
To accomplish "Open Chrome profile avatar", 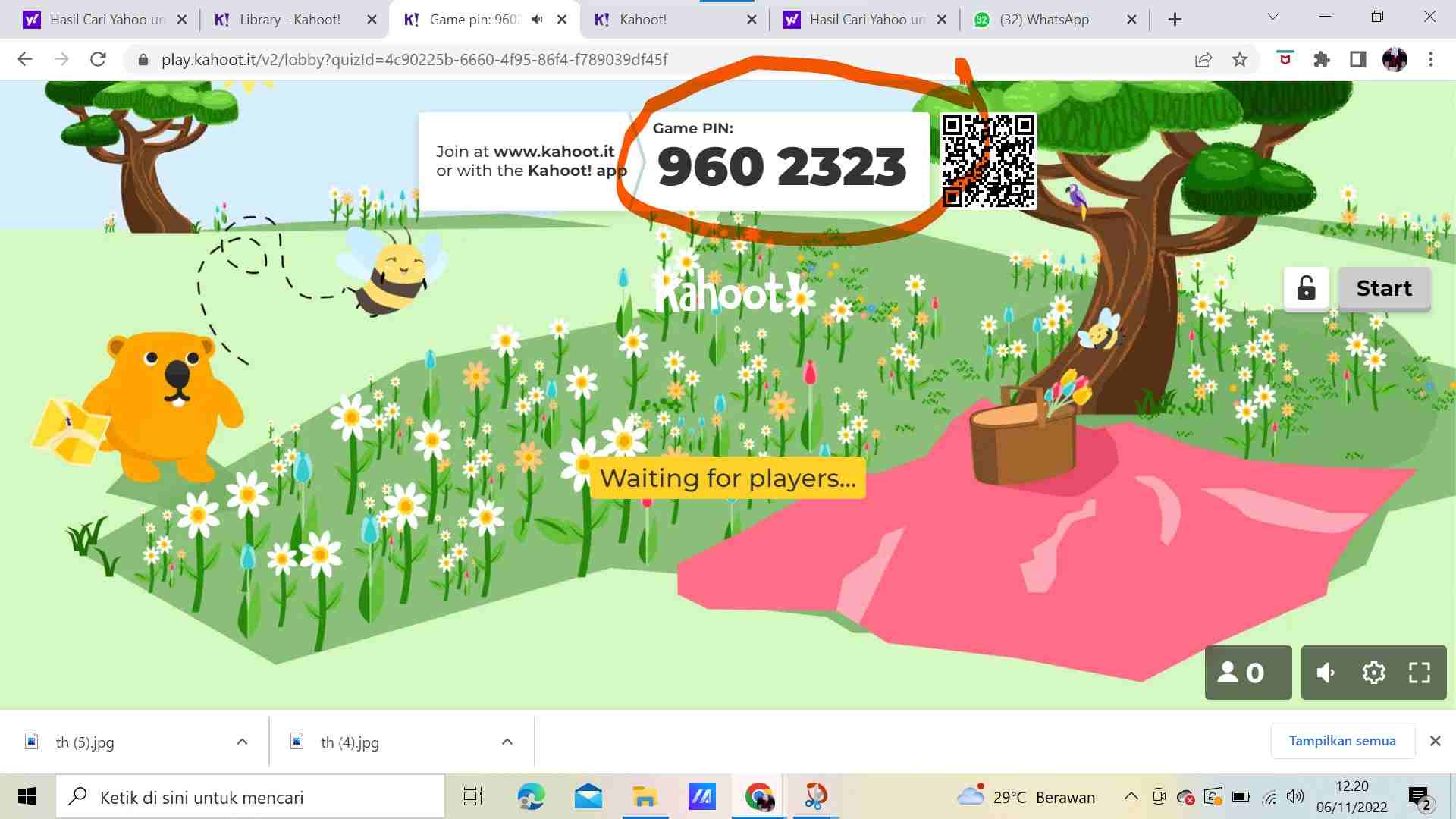I will (x=1395, y=59).
